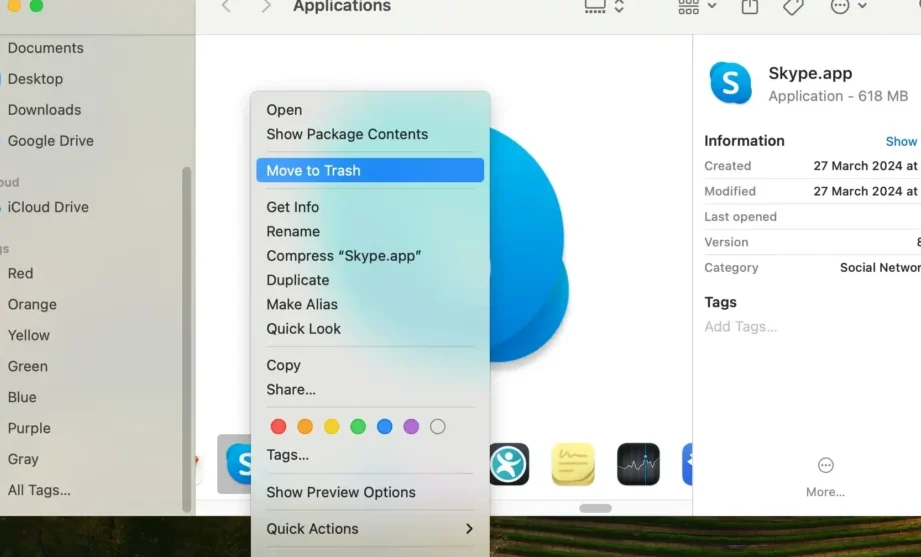Click the Created date row
Viewport: 921px width, 557px height.
pos(812,166)
